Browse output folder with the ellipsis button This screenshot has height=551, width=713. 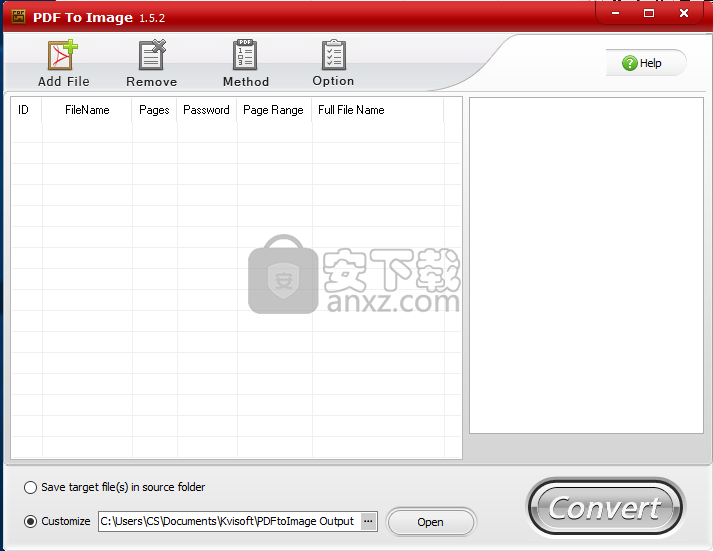(368, 521)
